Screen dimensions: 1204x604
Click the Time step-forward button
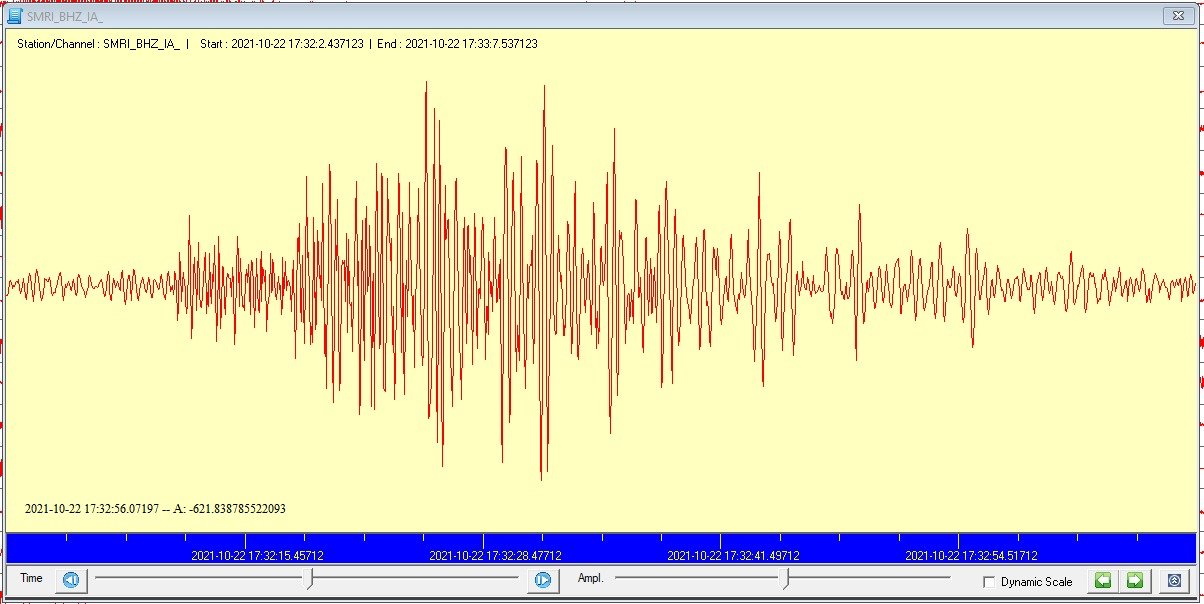(x=543, y=580)
